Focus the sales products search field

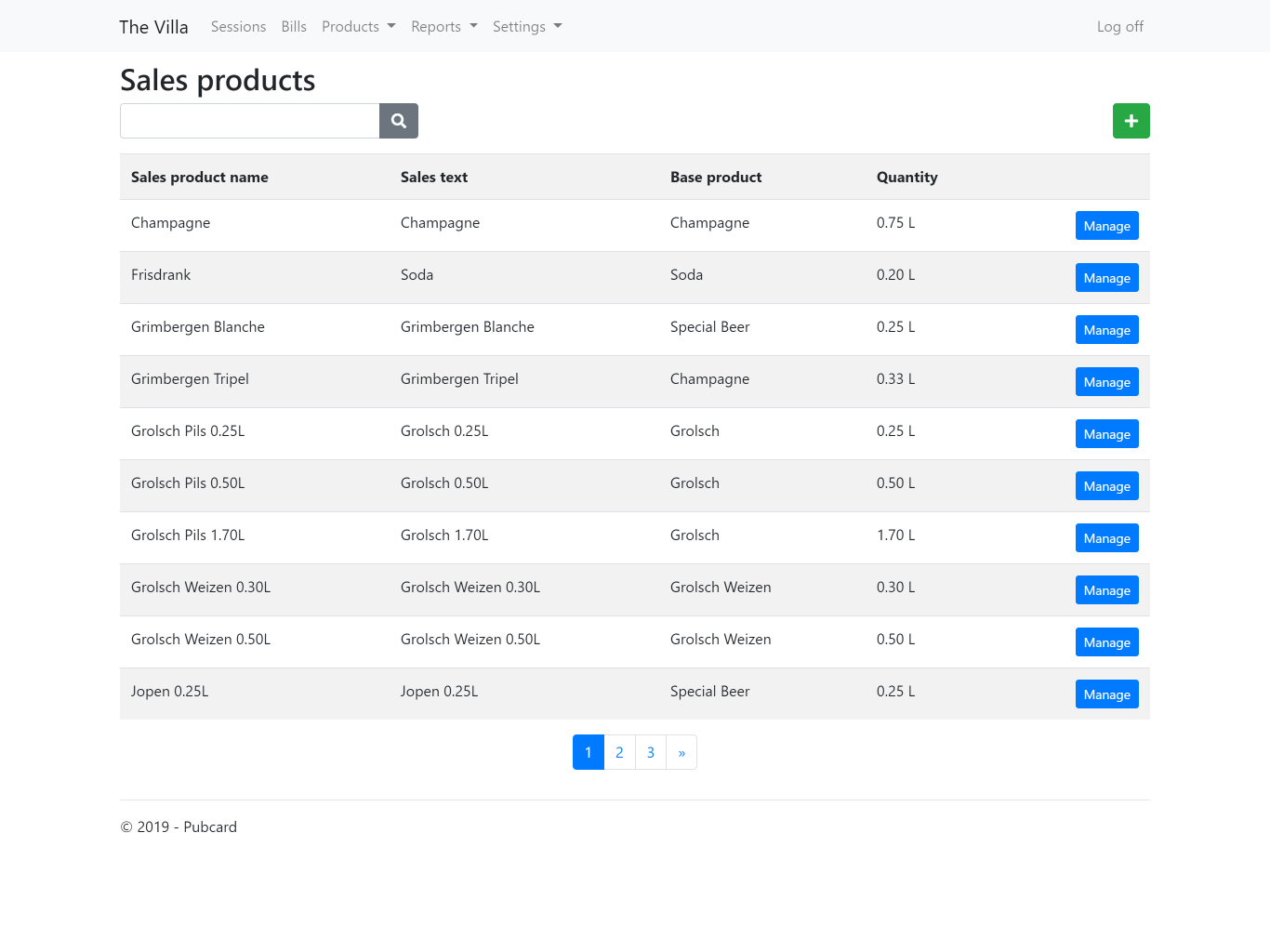(x=249, y=121)
